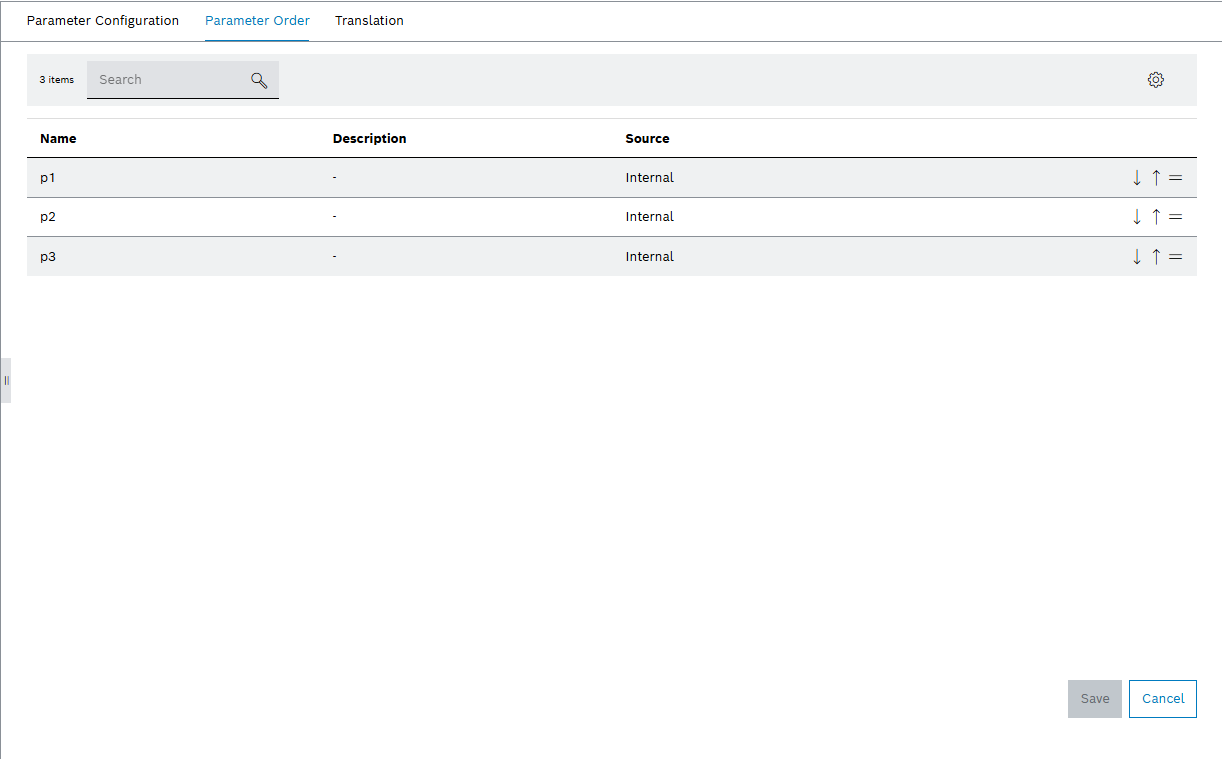
Task: Move parameter p2 up one position
Action: coord(1156,216)
